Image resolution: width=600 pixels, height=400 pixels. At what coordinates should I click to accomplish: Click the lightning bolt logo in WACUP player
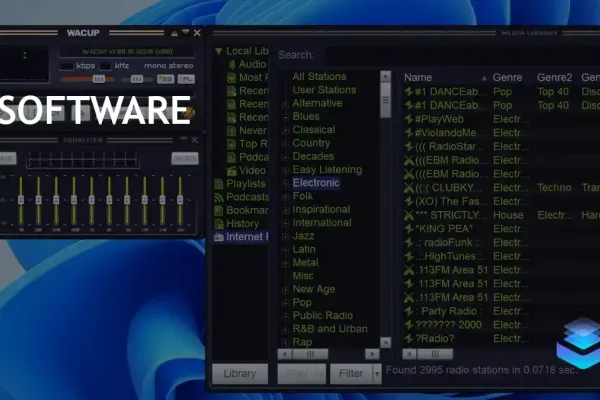(190, 112)
